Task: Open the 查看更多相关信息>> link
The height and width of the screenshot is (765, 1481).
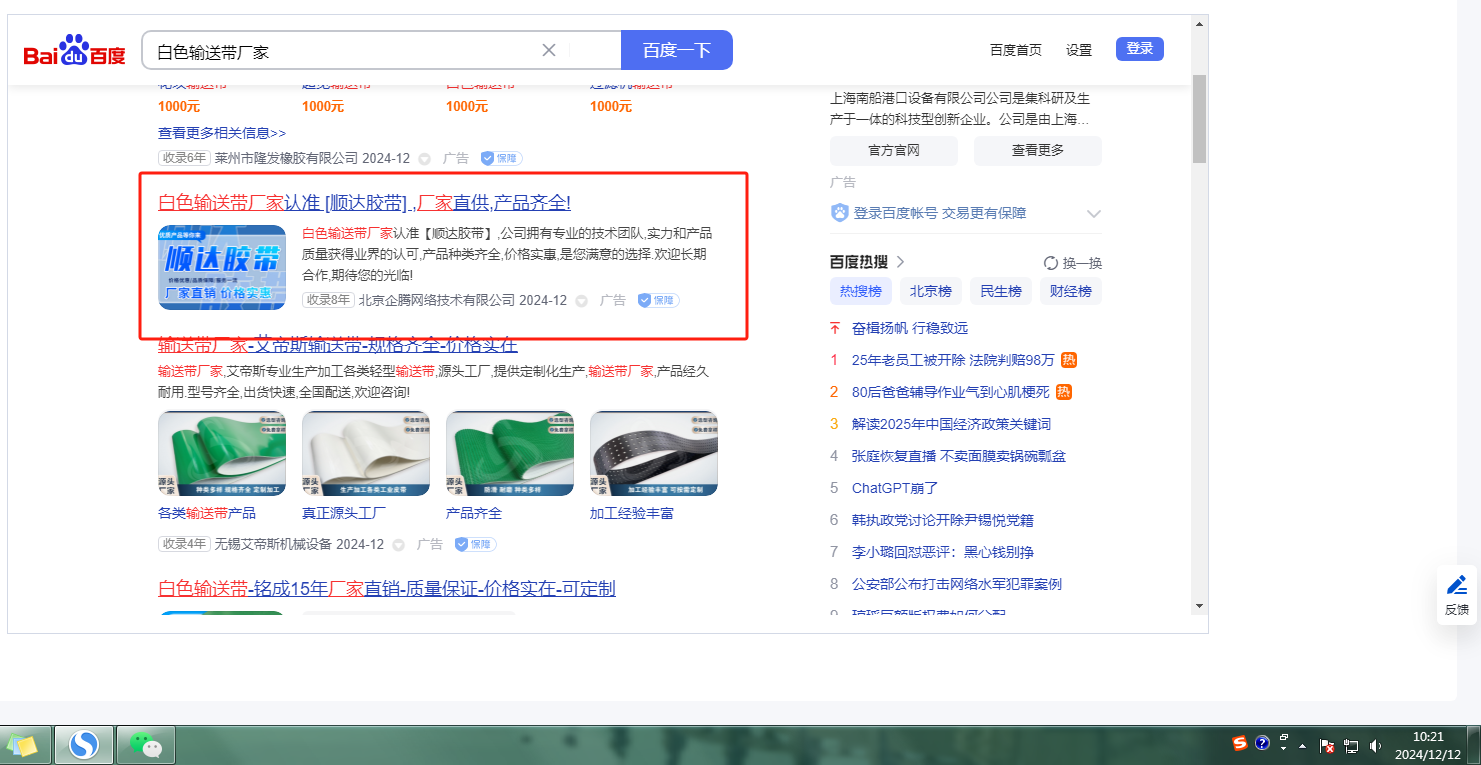Action: (222, 133)
